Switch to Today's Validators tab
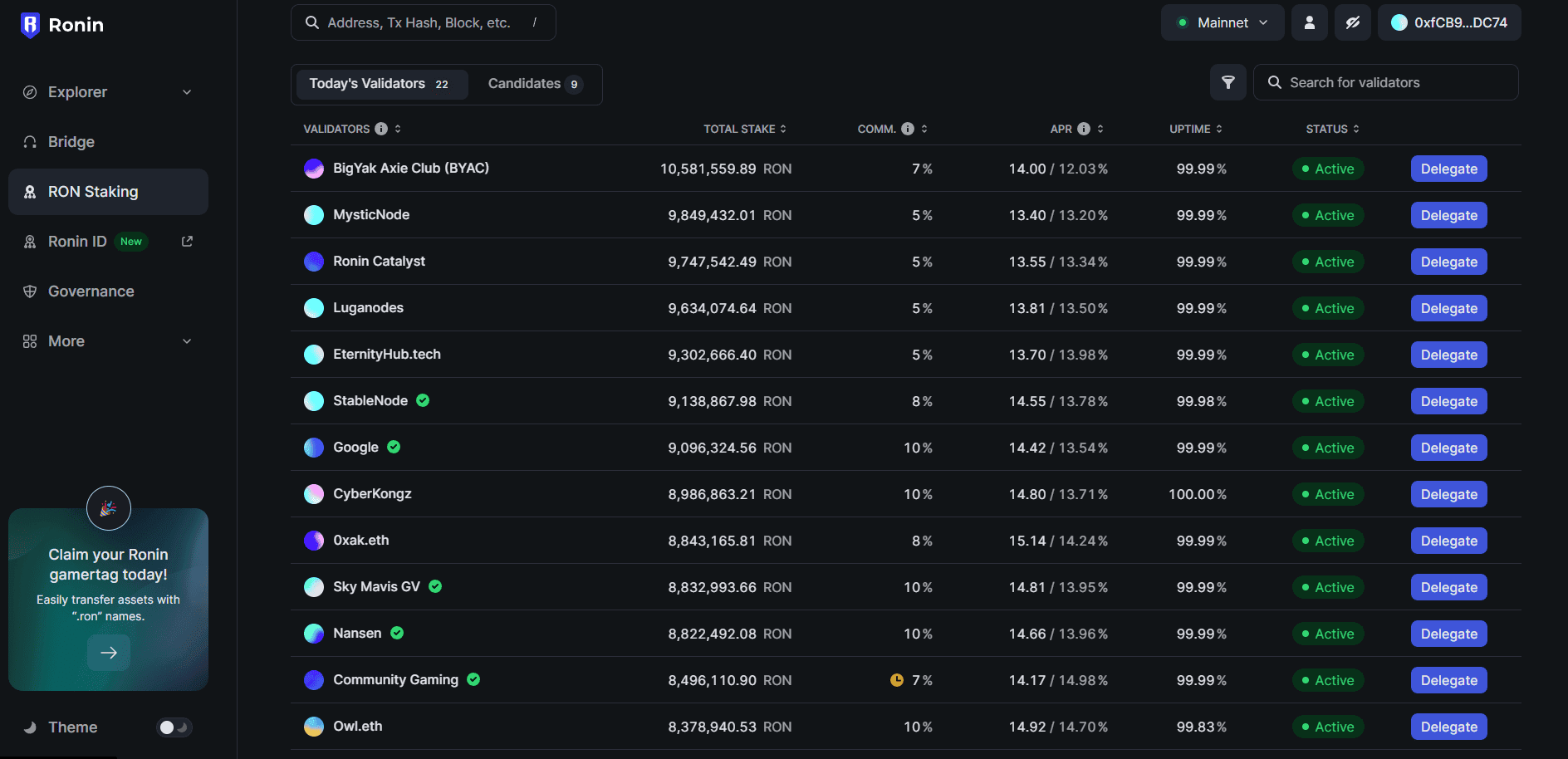 pos(380,83)
